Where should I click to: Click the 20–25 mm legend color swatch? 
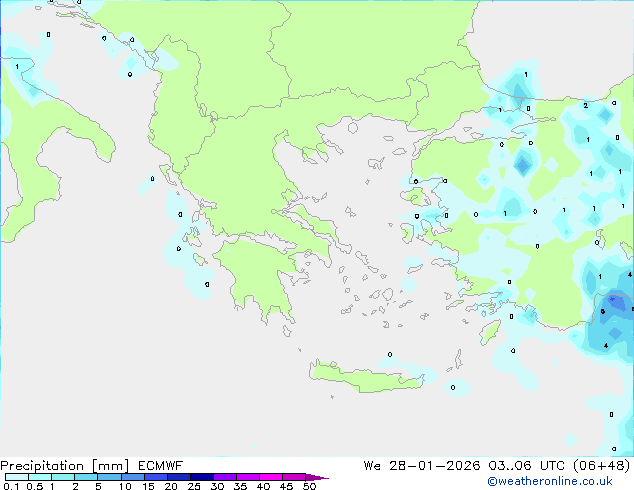point(178,477)
